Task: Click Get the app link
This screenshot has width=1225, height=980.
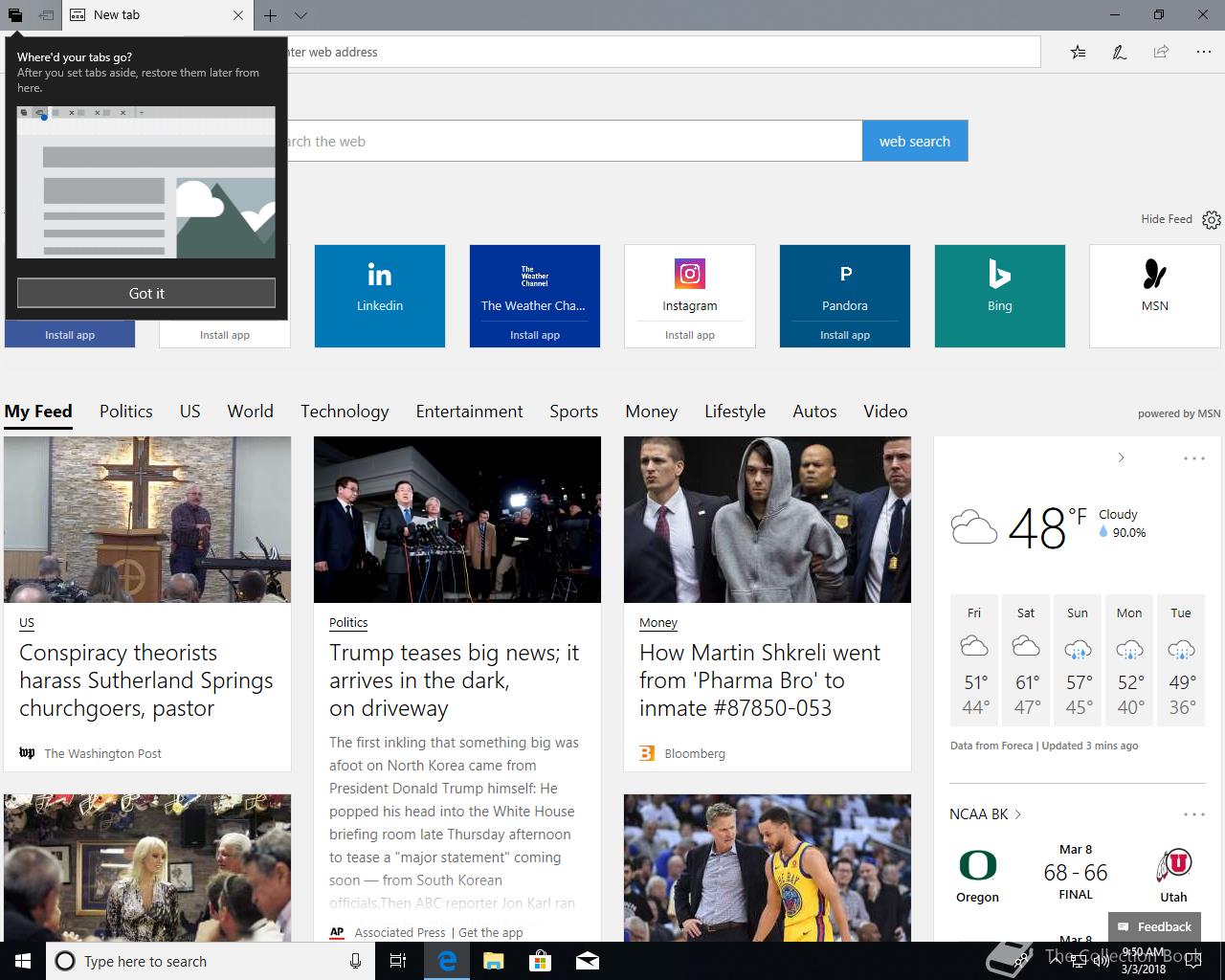Action: point(491,932)
